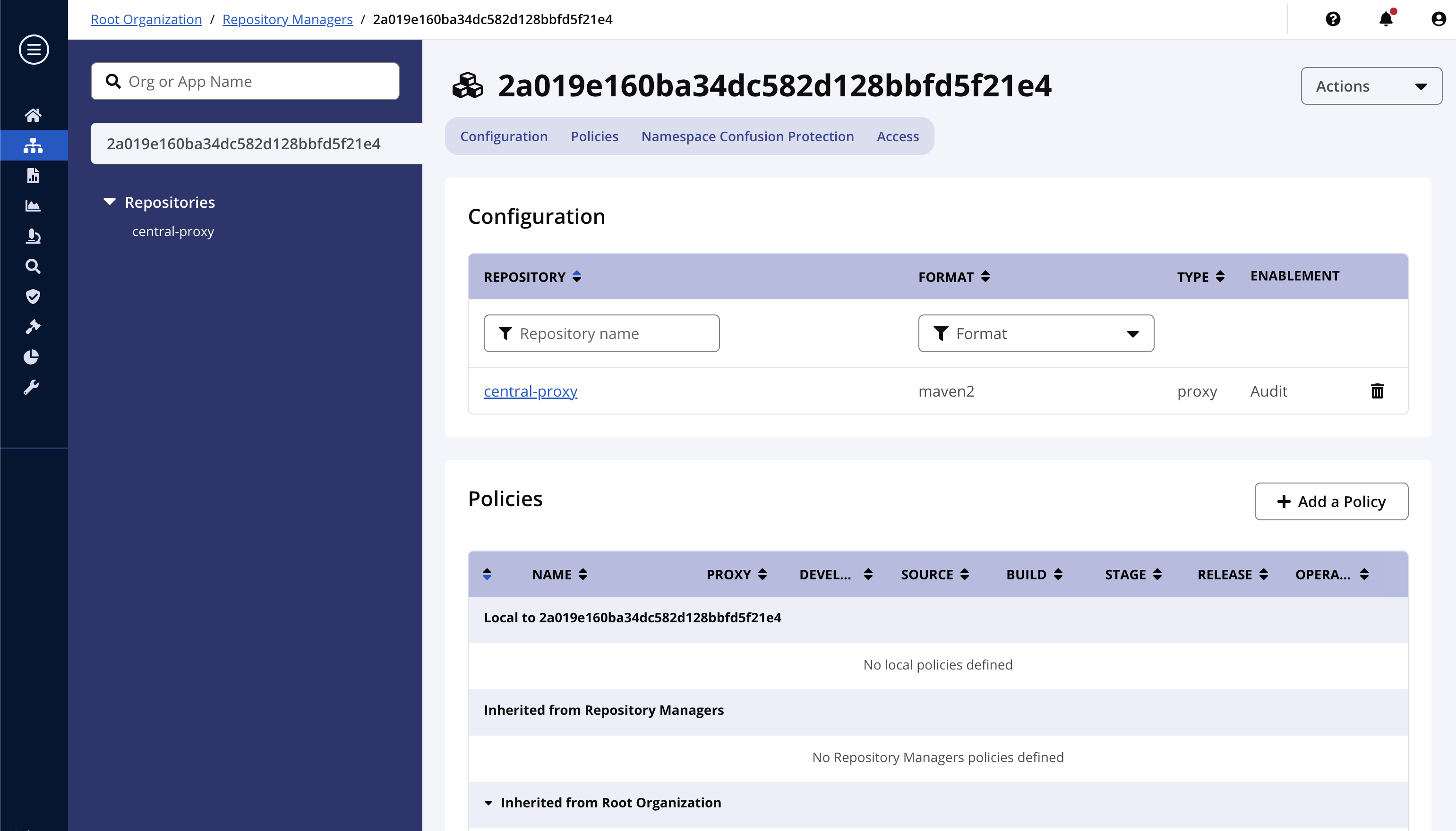Jump to Namespace Confusion Protection tab

[x=747, y=136]
